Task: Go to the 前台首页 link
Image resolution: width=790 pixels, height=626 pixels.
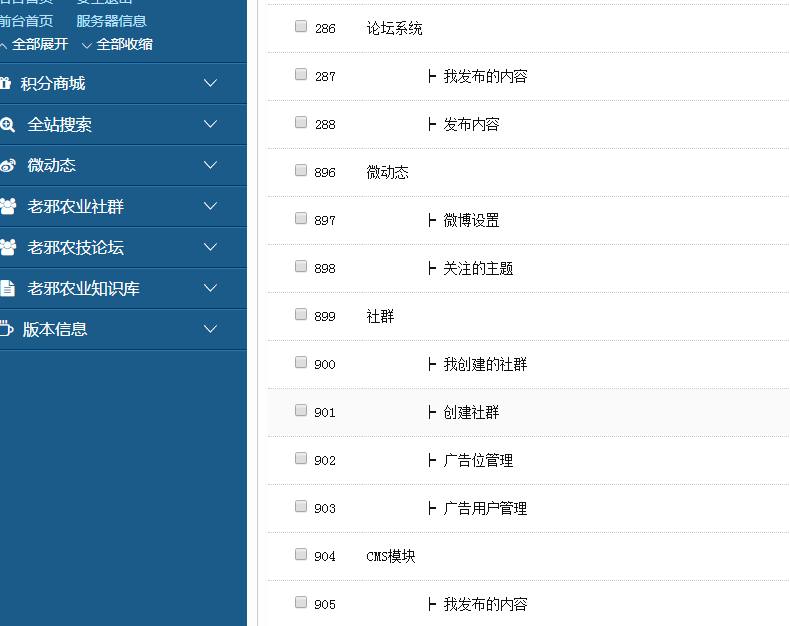Action: click(x=26, y=21)
